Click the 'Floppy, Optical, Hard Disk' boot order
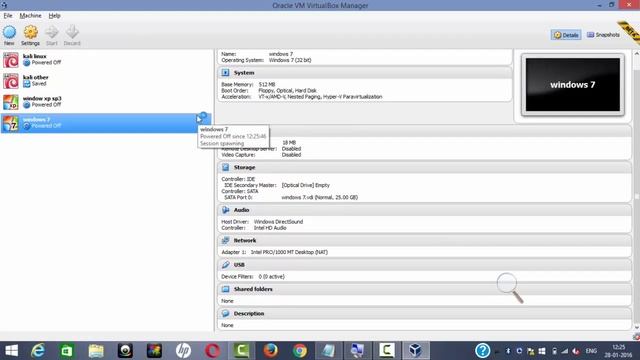Viewport: 640px width, 360px height. tap(287, 91)
